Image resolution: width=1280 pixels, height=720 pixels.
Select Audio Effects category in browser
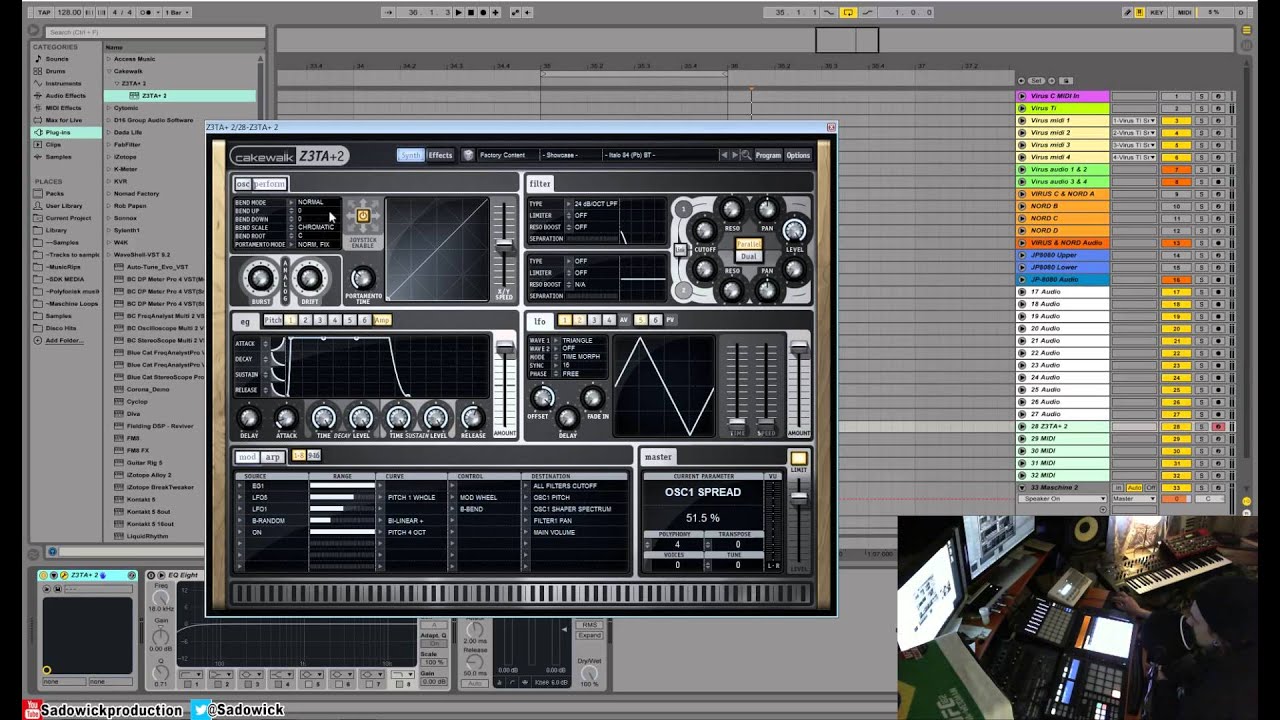click(x=65, y=95)
